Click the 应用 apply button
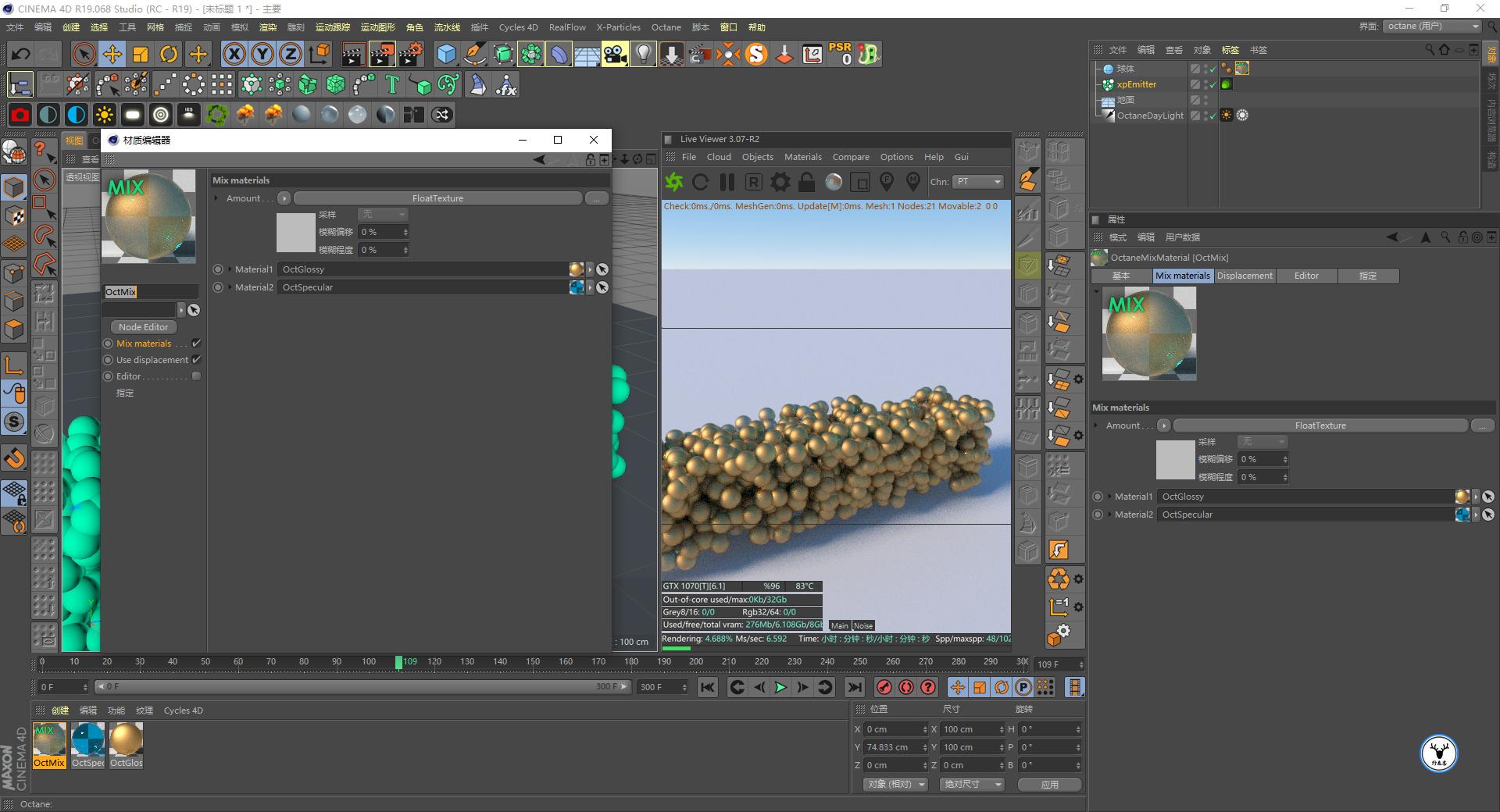Screen dimensions: 1500x812 click(1048, 784)
